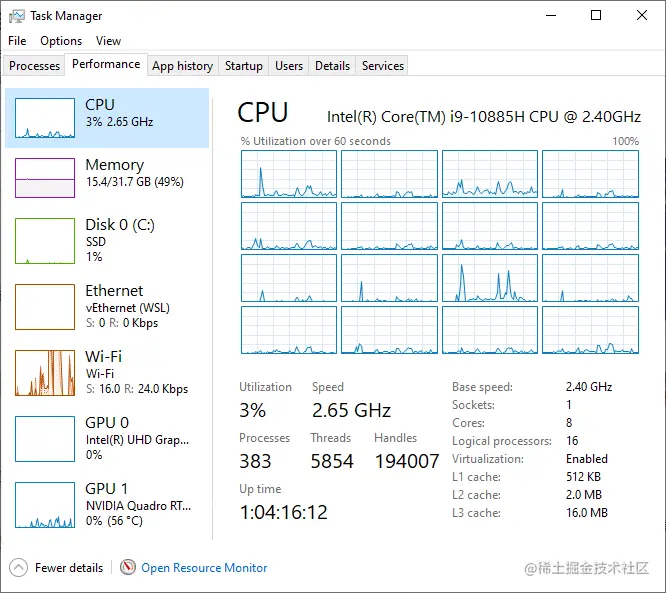Click the CPU mini graph thumbnail
Viewport: 666px width, 593px height.
[45, 118]
